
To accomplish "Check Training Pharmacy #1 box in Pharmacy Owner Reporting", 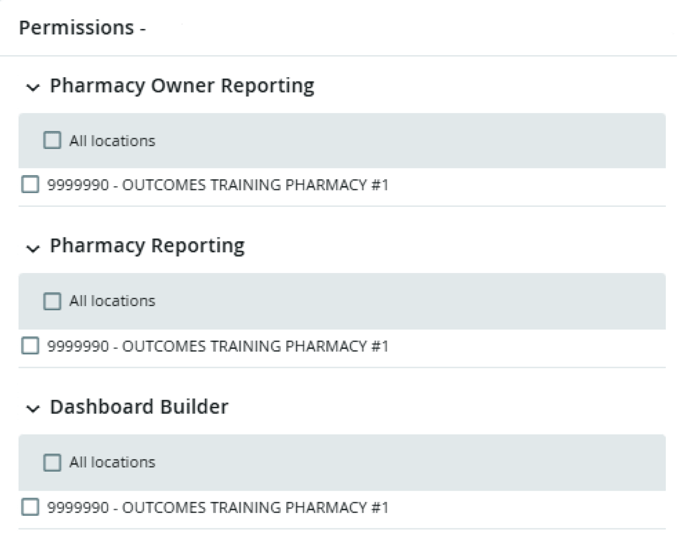I will [x=30, y=186].
